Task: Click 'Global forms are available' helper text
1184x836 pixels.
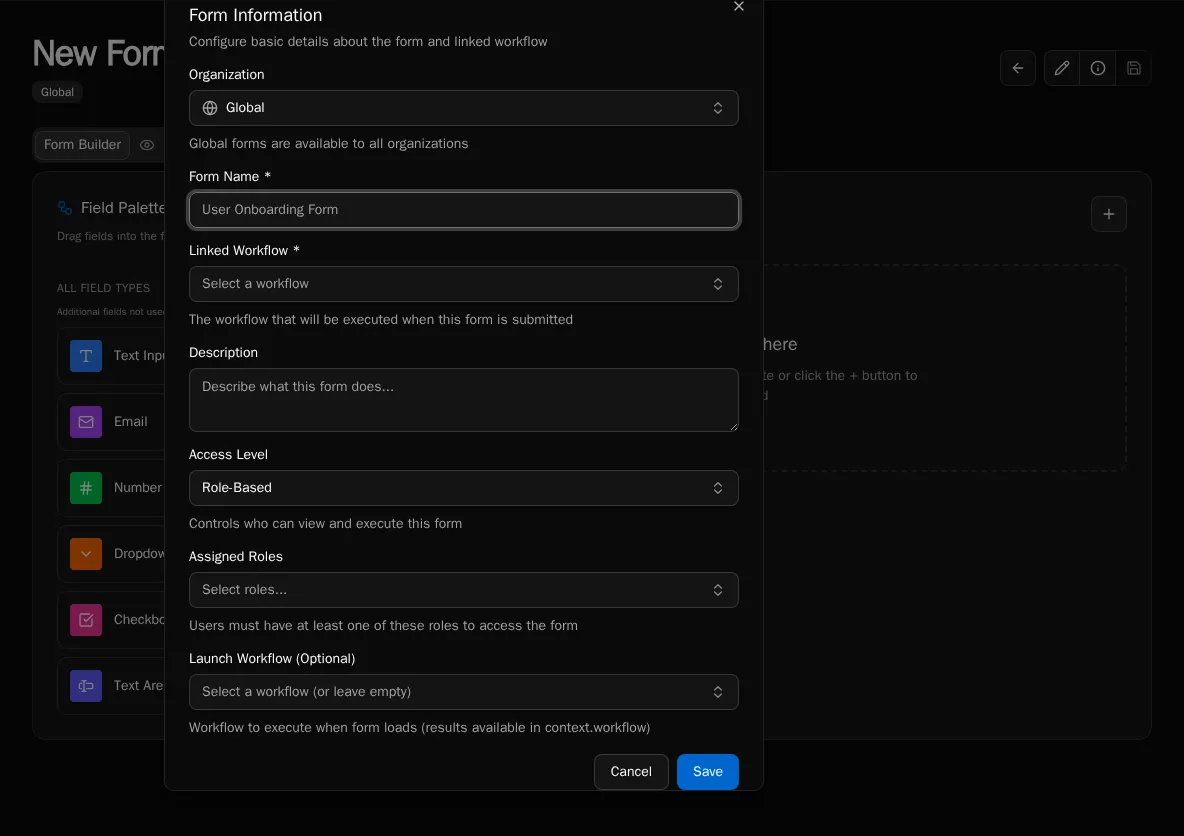Action: pyautogui.click(x=328, y=143)
